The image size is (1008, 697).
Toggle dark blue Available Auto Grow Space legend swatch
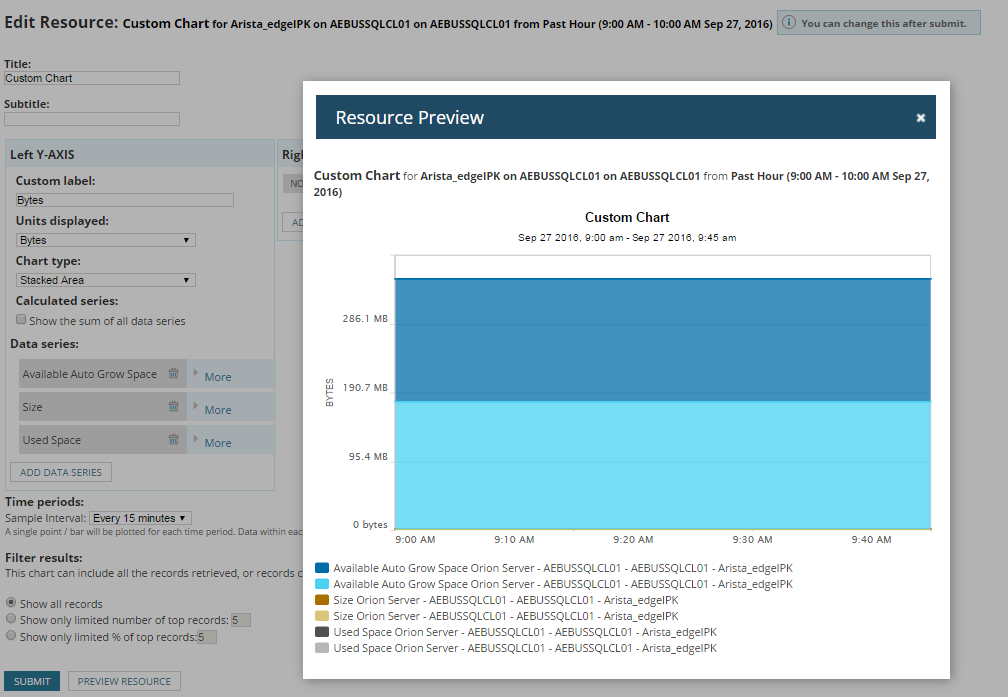[x=322, y=568]
